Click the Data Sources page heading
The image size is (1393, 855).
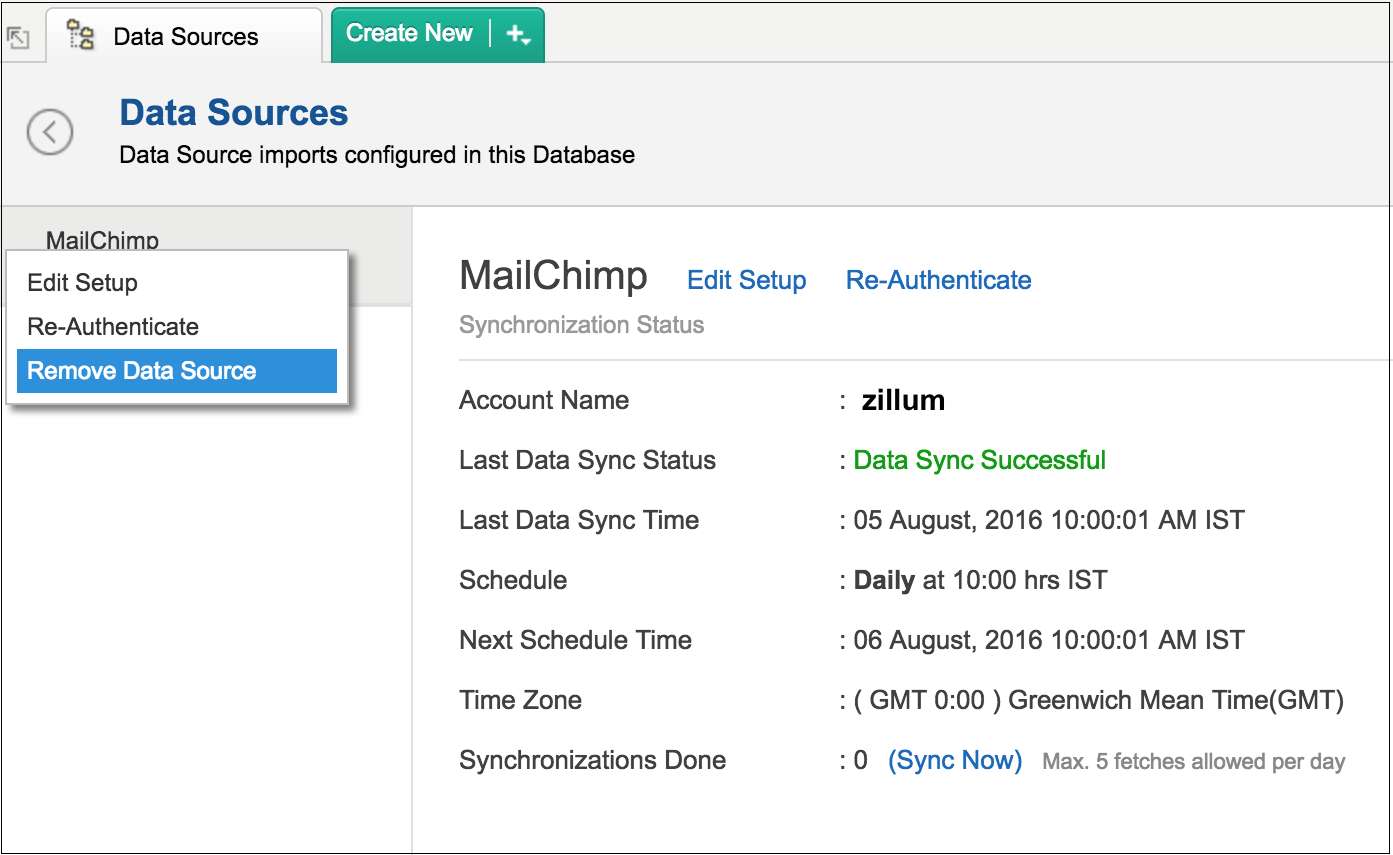click(x=234, y=113)
